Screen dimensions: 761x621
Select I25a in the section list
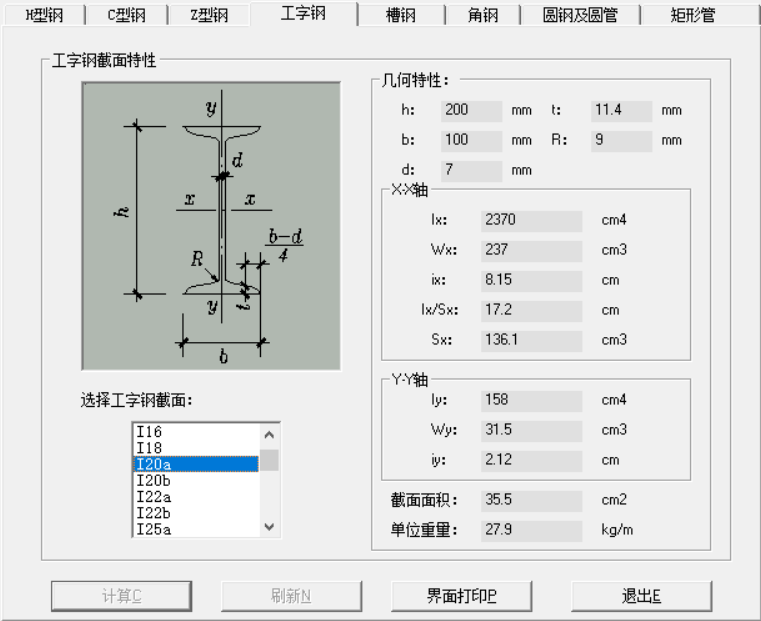click(x=196, y=529)
